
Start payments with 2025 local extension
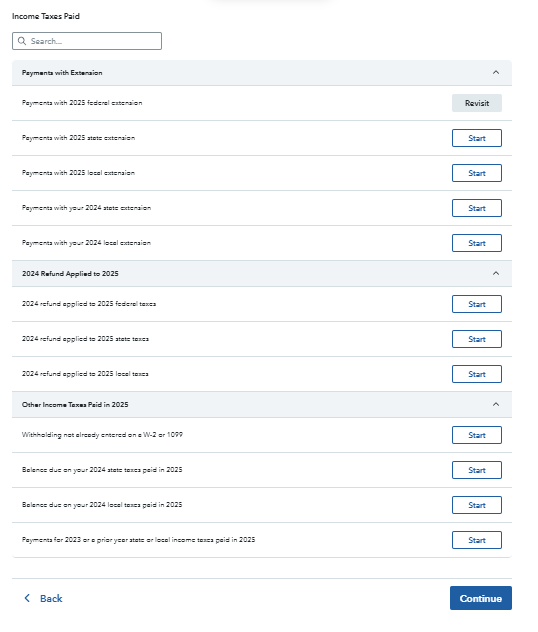pos(477,173)
